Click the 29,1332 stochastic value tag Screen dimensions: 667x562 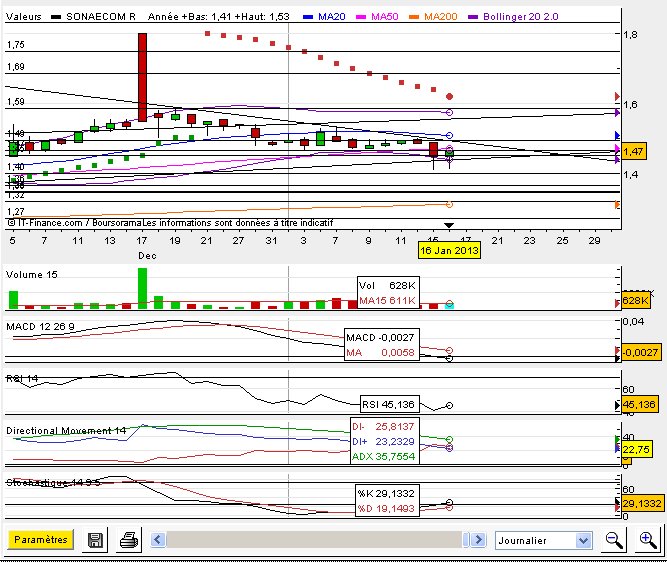(642, 504)
